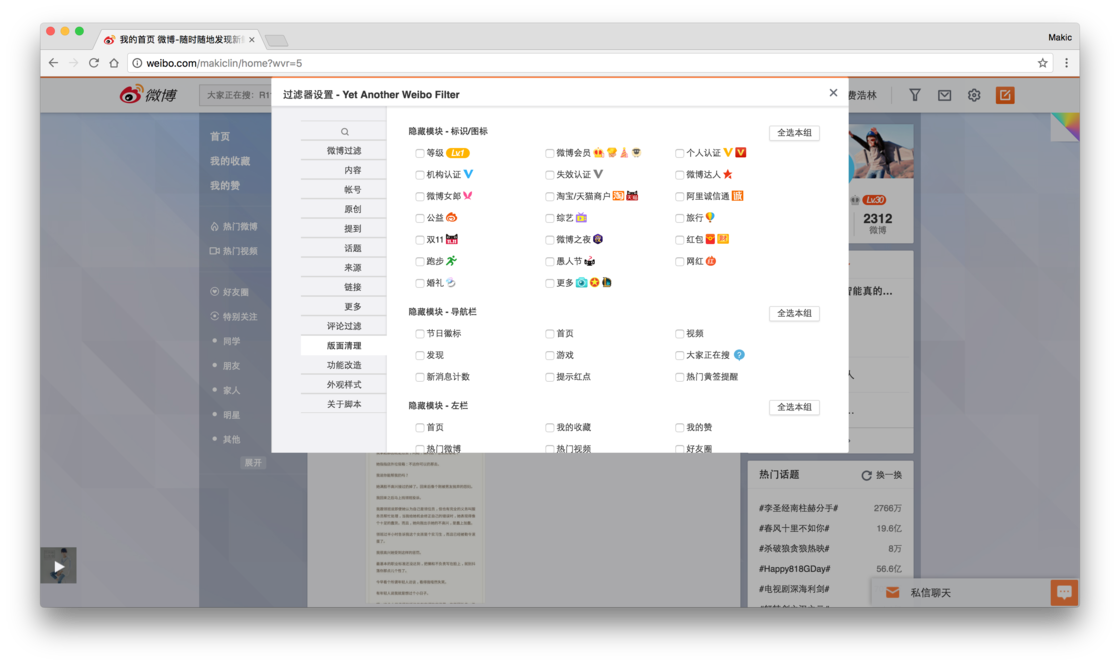Toggle the 双11 checkbox

click(x=419, y=239)
